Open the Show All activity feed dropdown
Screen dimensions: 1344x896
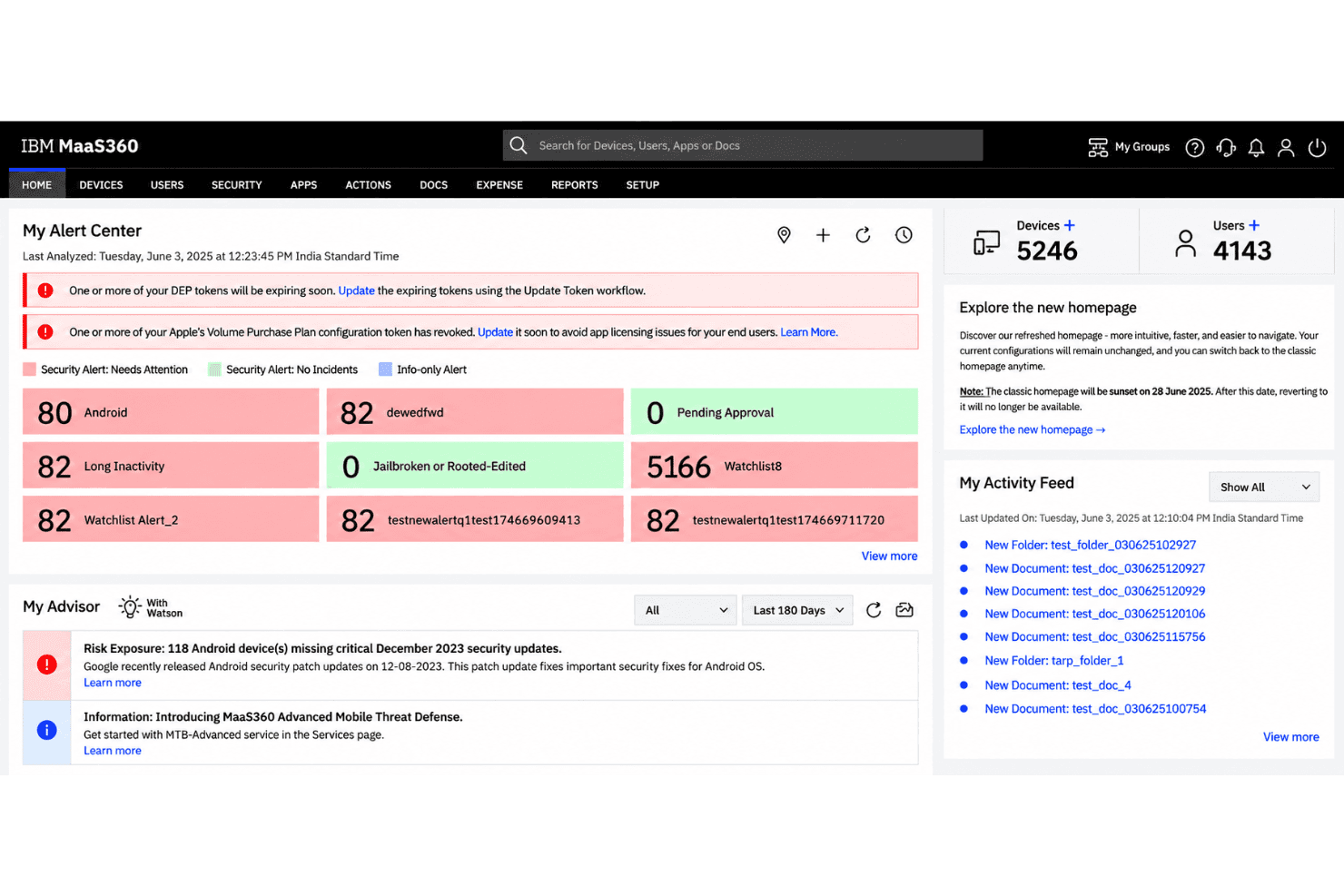pos(1264,487)
